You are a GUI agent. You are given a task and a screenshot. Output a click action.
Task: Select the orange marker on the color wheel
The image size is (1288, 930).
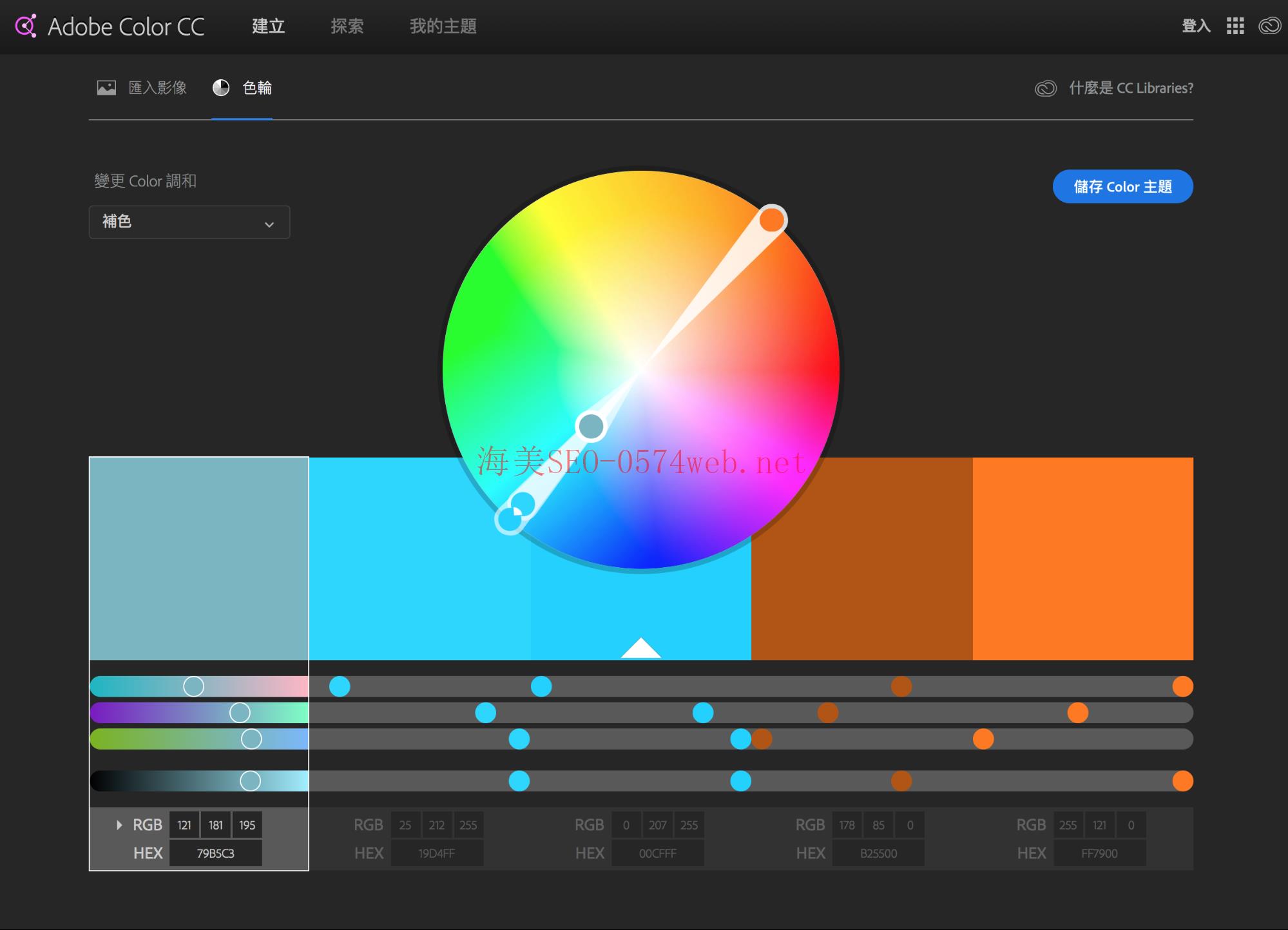(x=772, y=220)
